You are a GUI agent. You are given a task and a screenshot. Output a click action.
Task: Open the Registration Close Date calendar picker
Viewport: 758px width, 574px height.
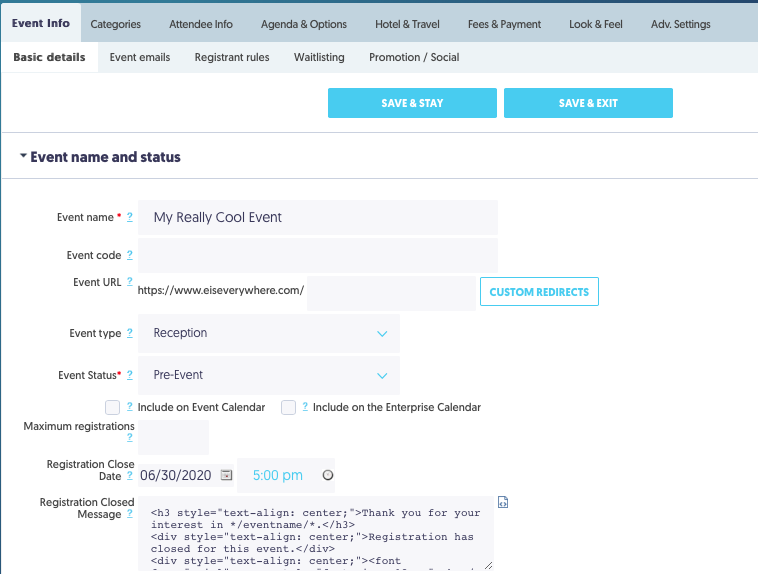[226, 475]
